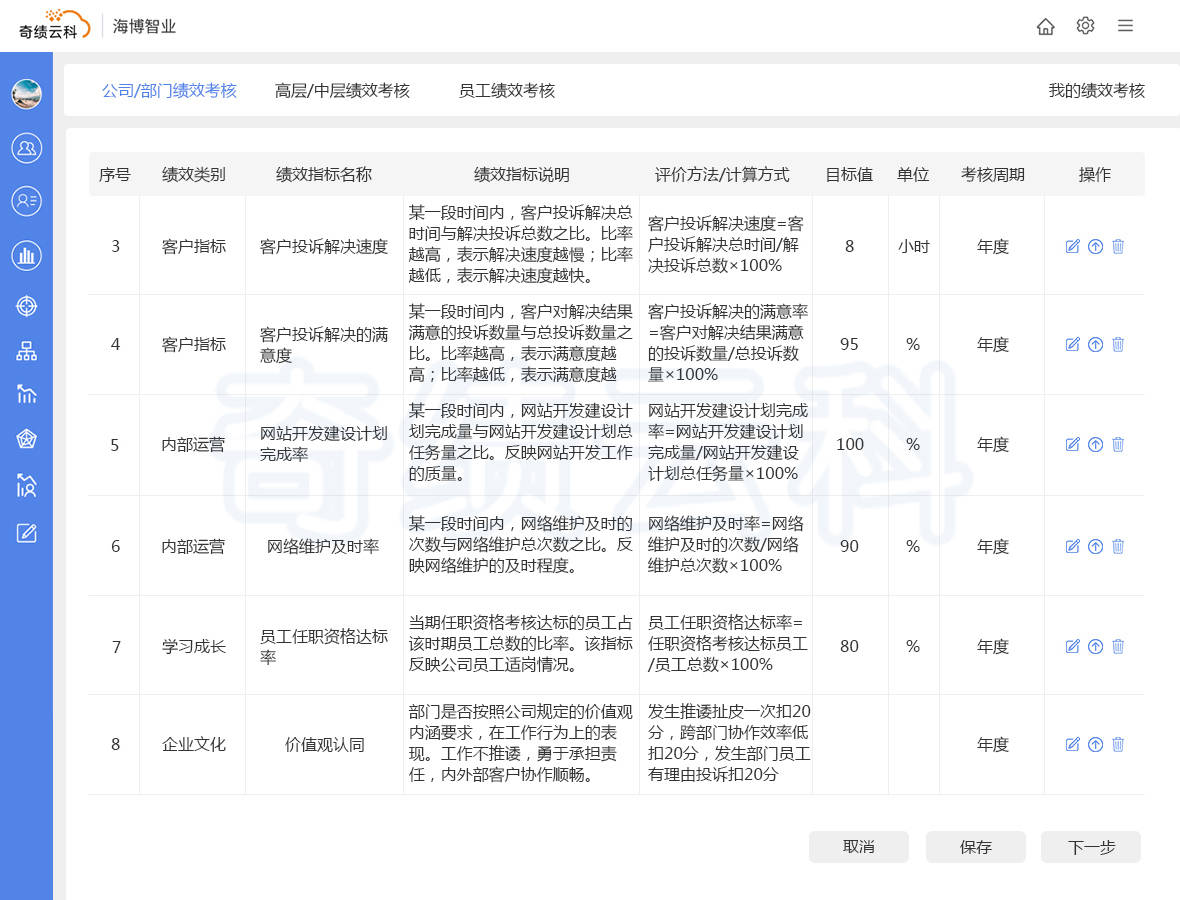
Task: Go to home via house icon
Action: point(1045,26)
